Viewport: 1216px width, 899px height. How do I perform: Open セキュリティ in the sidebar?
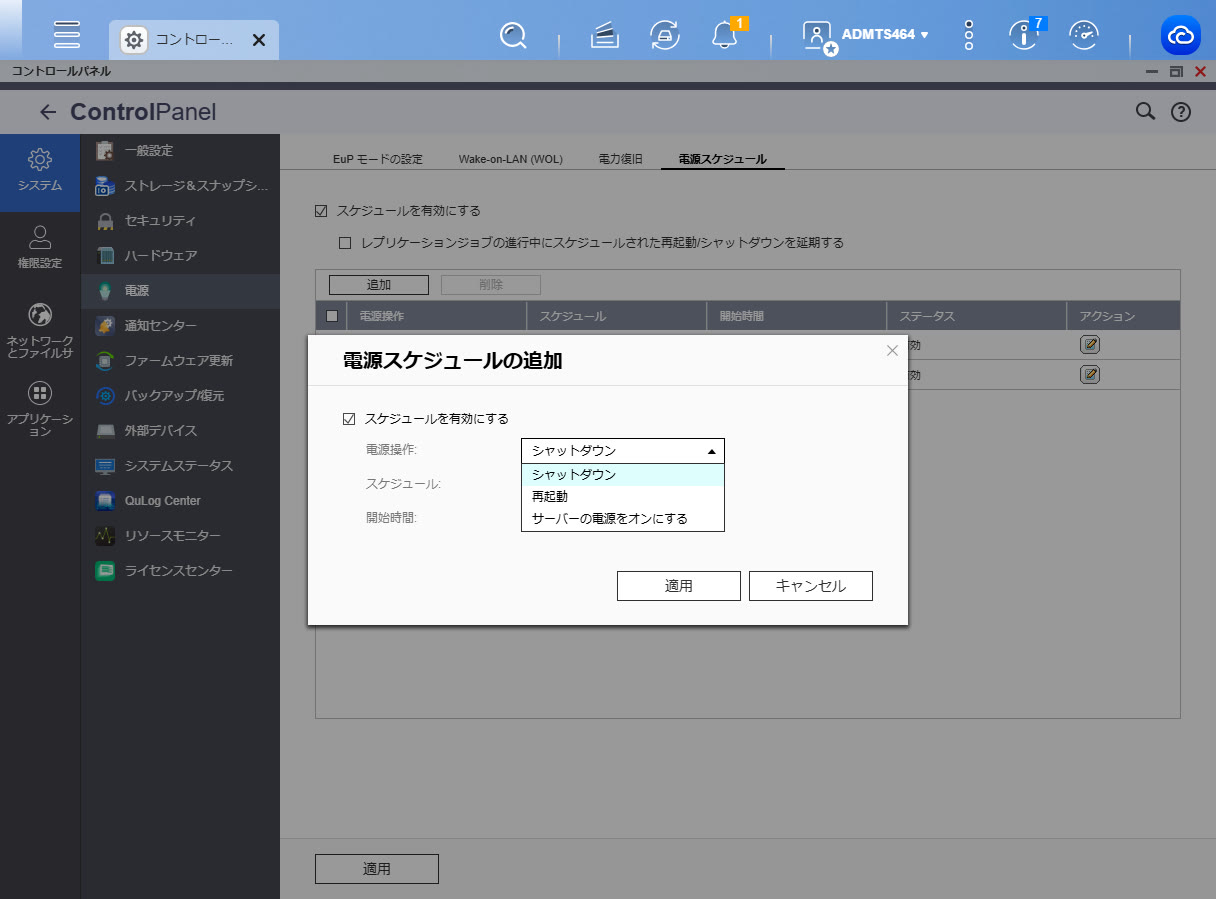(x=160, y=220)
